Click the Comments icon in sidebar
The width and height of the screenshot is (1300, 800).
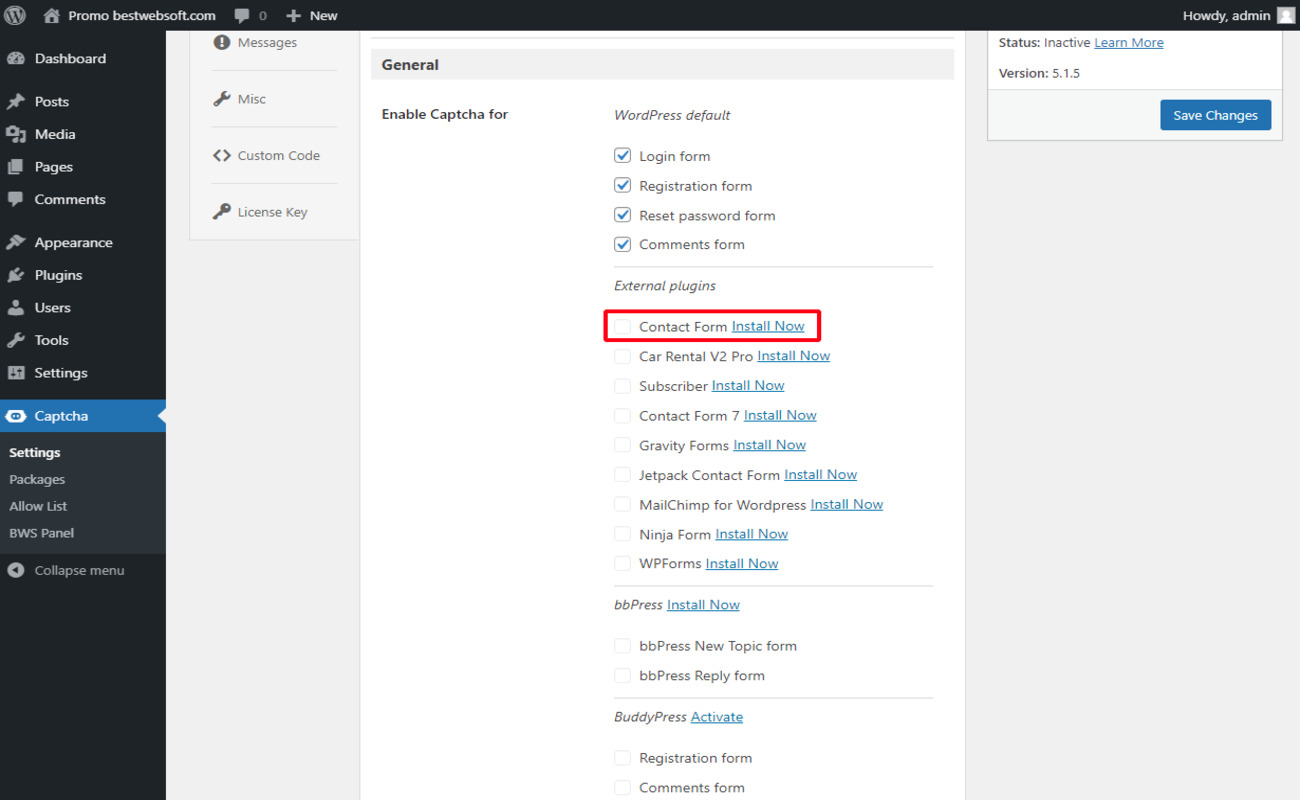click(16, 200)
